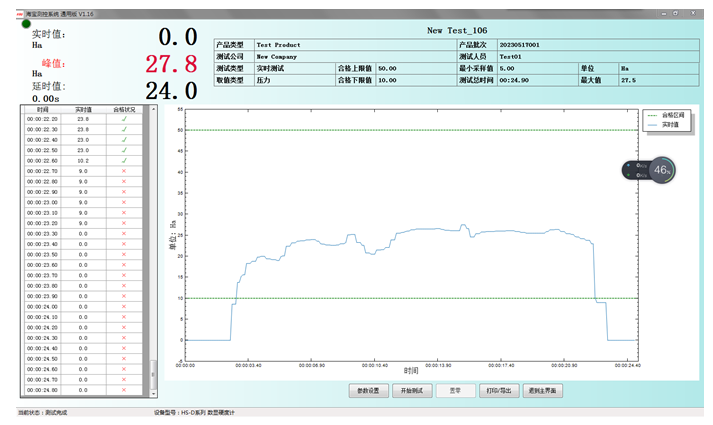The image size is (713, 425).
Task: Click the 46% floating monitor widget
Action: [x=649, y=170]
